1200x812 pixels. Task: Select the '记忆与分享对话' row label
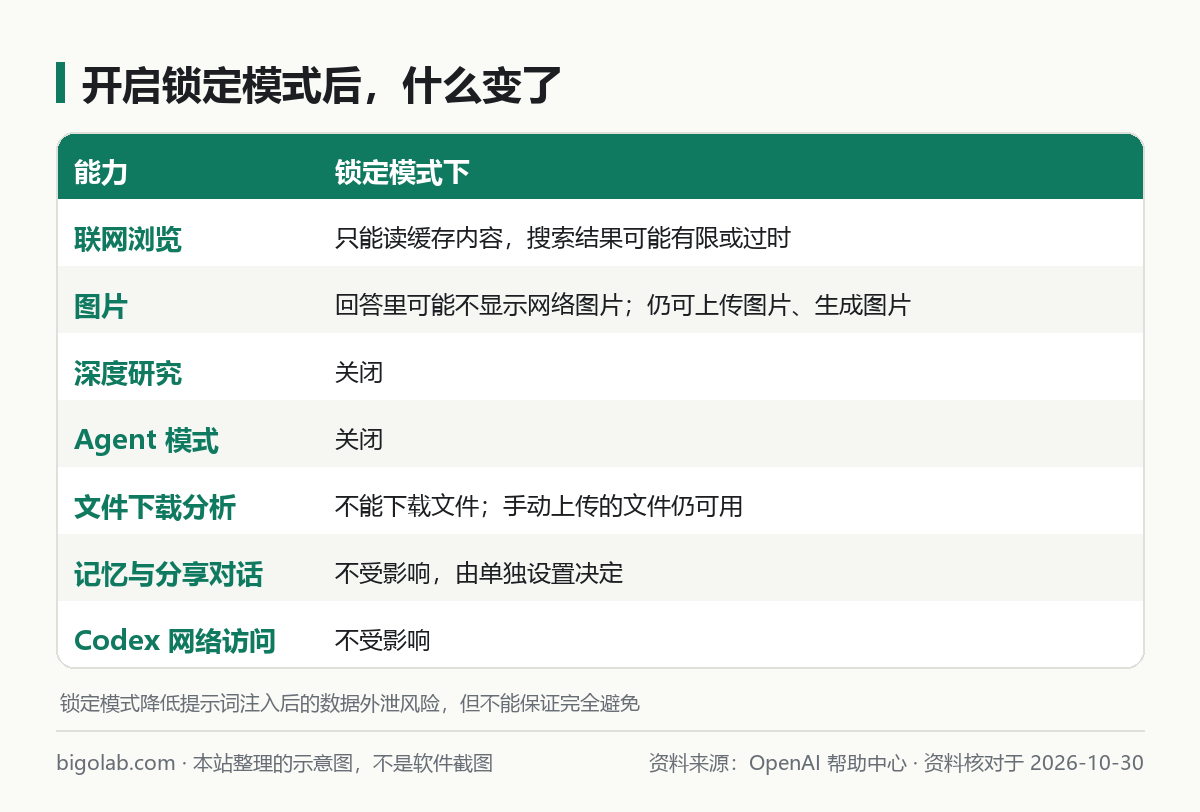168,575
